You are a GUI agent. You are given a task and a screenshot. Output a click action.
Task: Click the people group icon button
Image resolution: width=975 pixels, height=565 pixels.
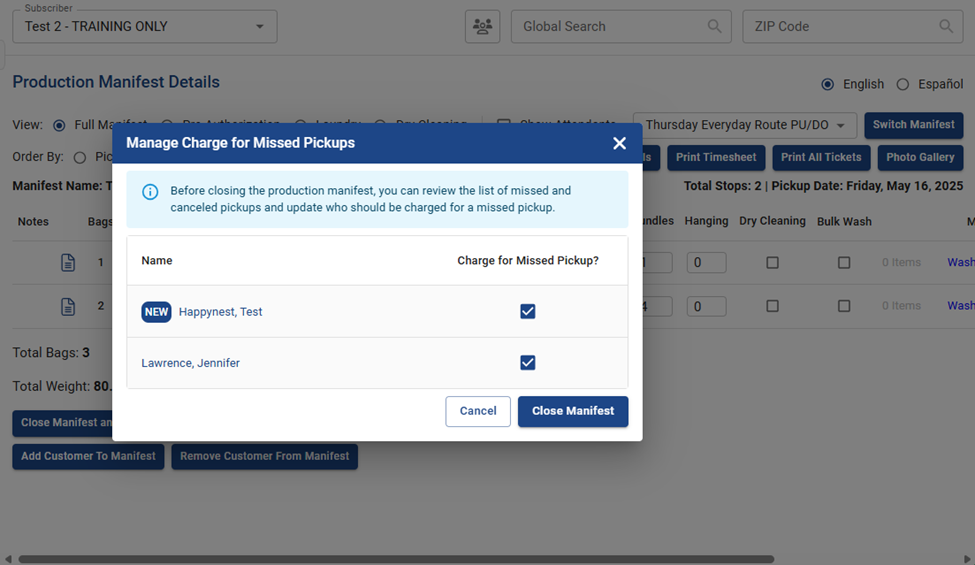click(x=482, y=27)
